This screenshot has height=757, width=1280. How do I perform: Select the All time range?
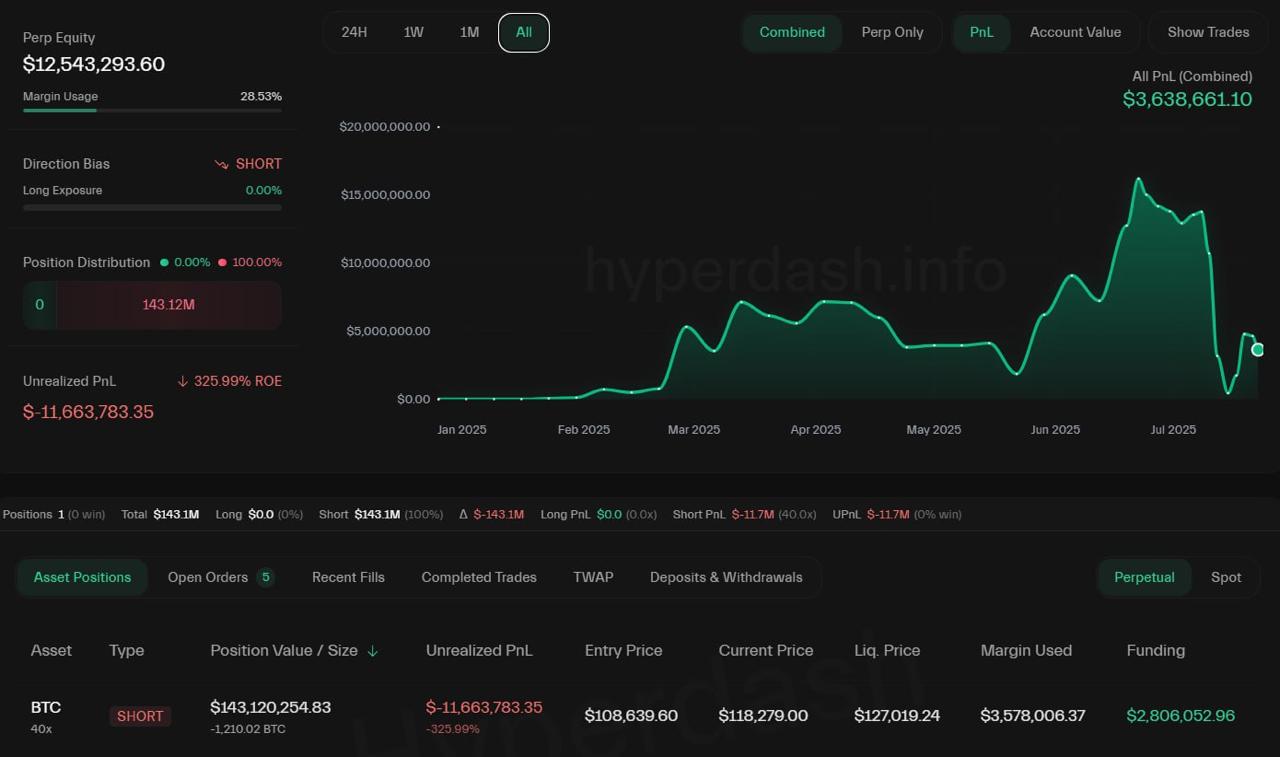[524, 32]
